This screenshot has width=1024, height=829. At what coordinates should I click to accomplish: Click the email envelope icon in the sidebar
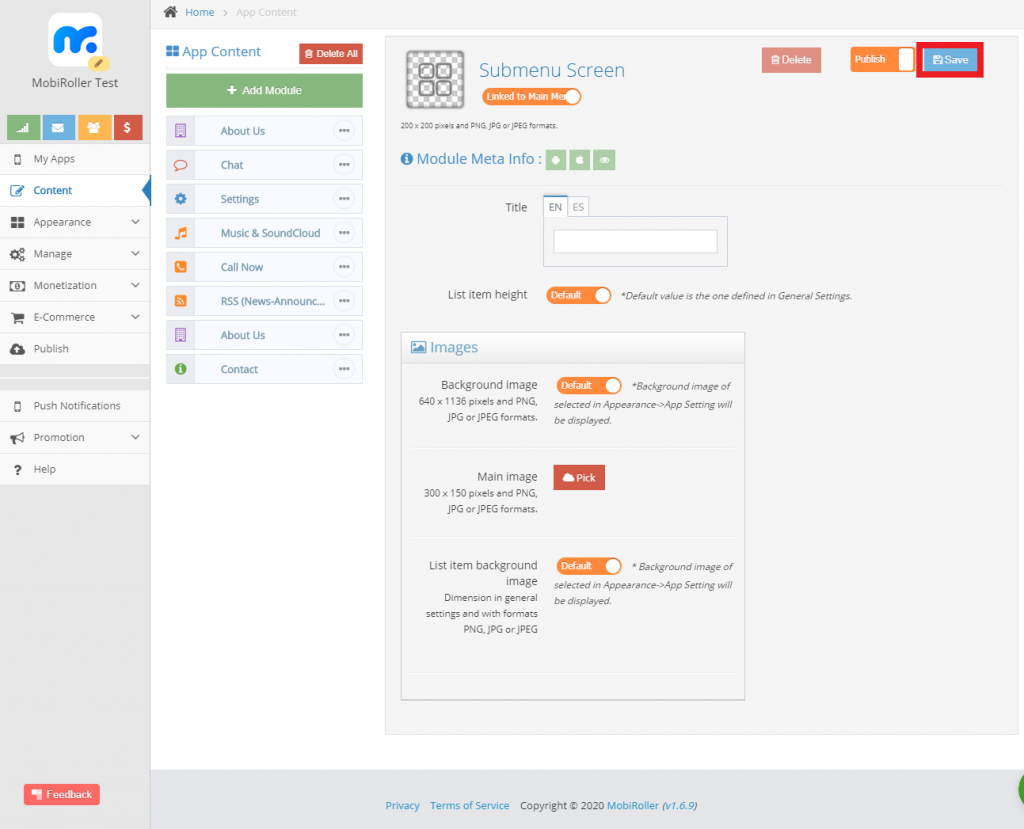pyautogui.click(x=57, y=128)
